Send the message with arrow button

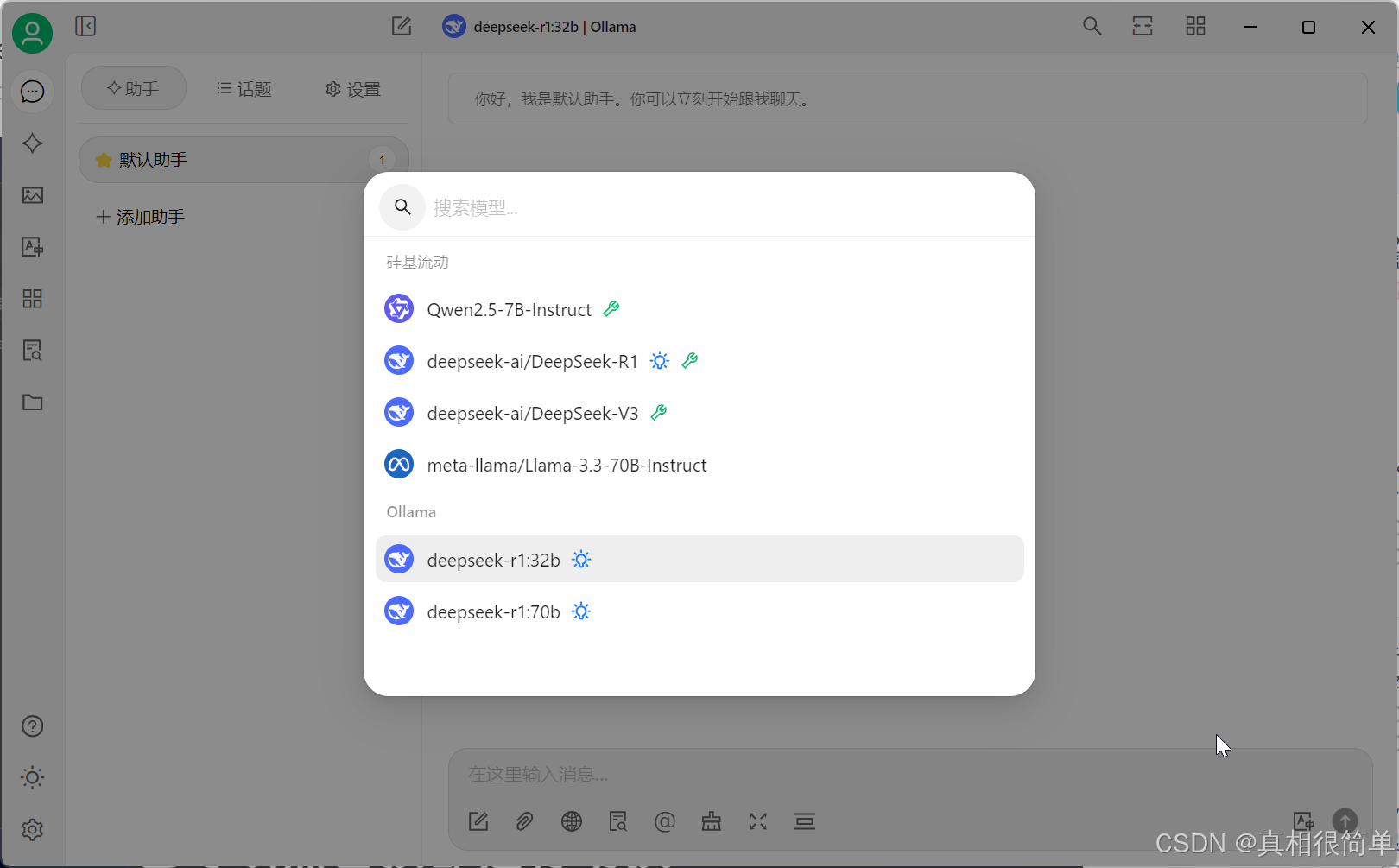tap(1345, 820)
